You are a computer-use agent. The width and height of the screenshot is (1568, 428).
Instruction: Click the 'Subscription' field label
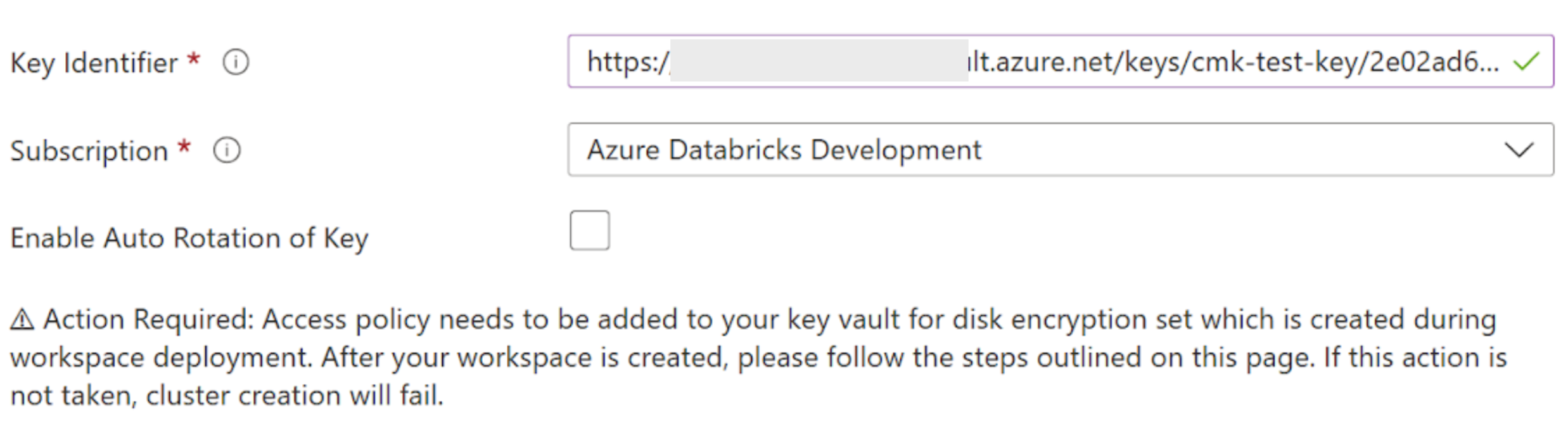click(x=89, y=152)
